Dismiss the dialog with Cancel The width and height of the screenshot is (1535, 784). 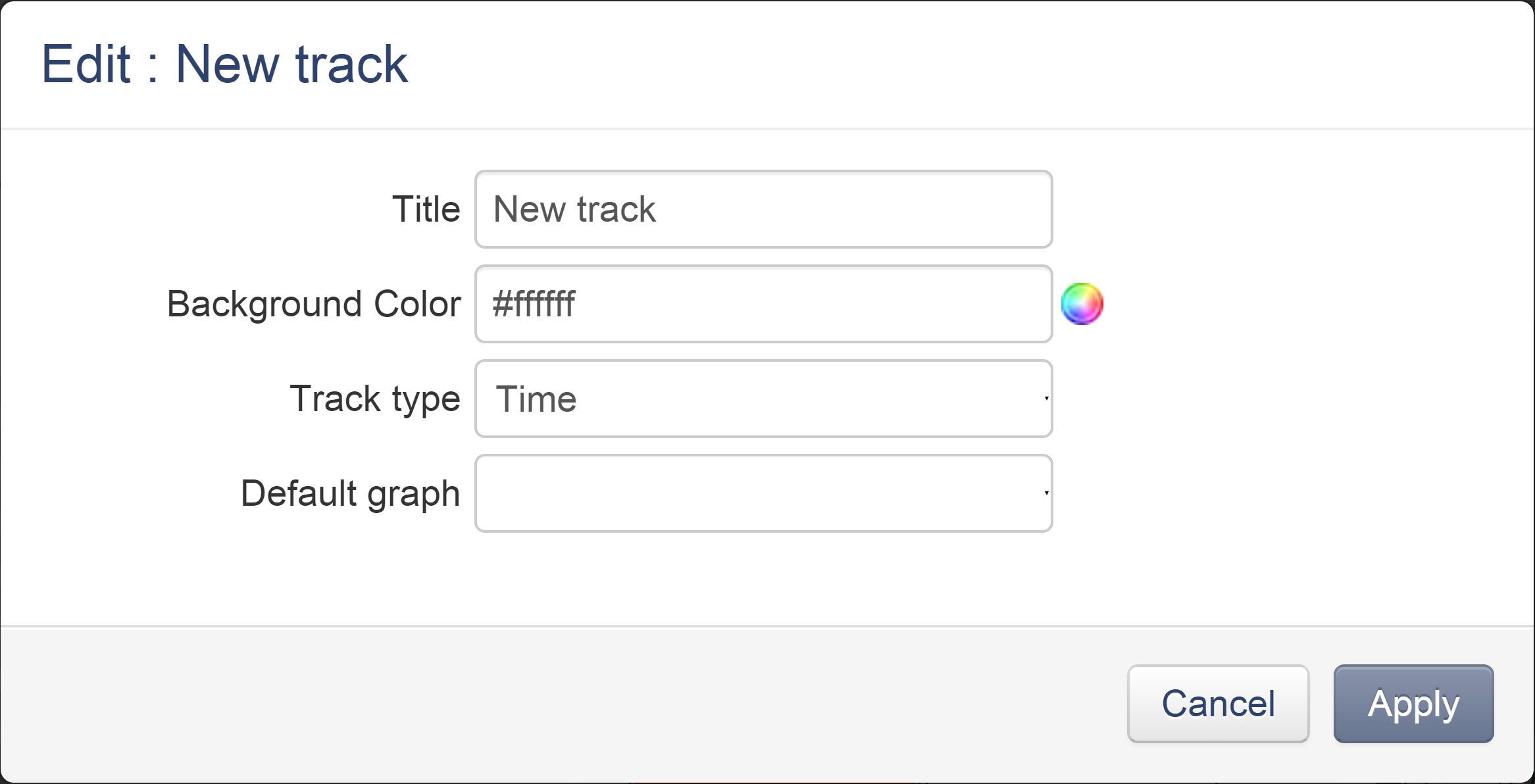pos(1218,703)
